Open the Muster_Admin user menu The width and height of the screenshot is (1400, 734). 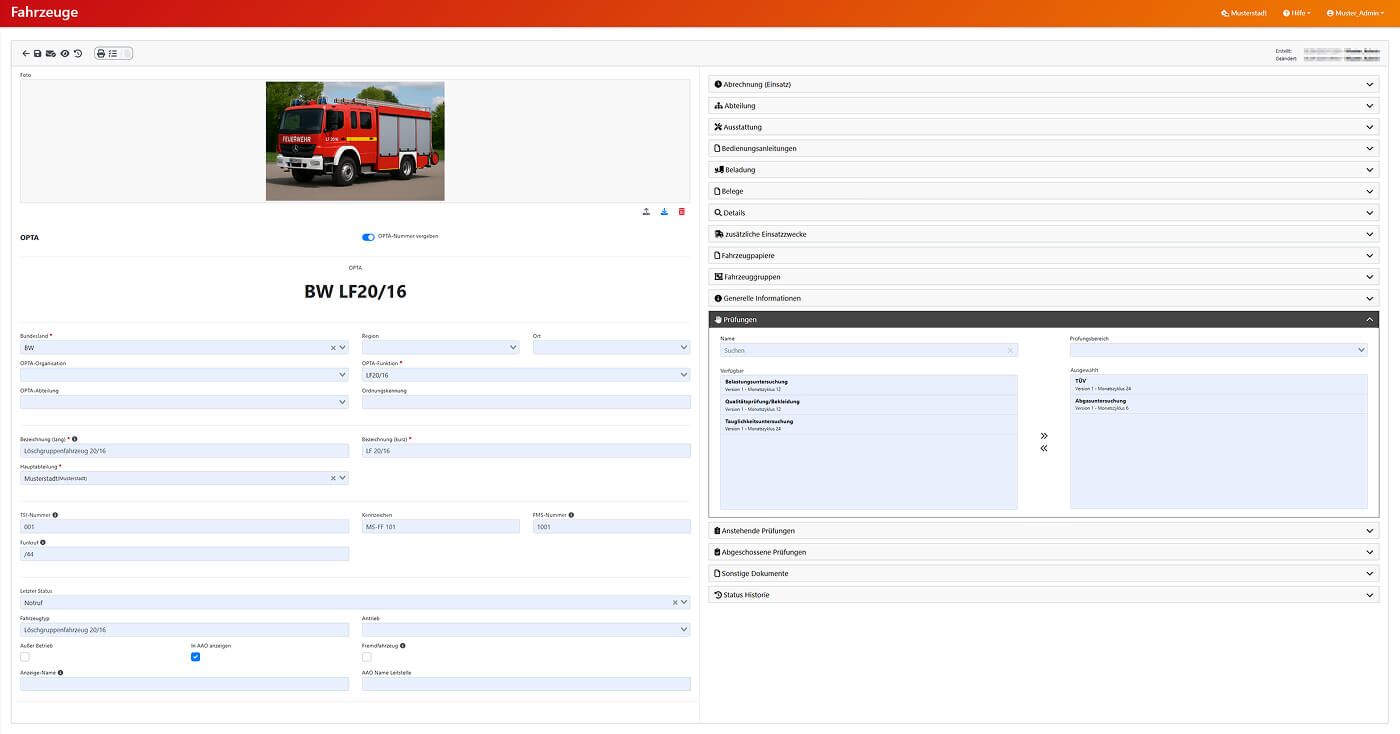click(x=1355, y=13)
